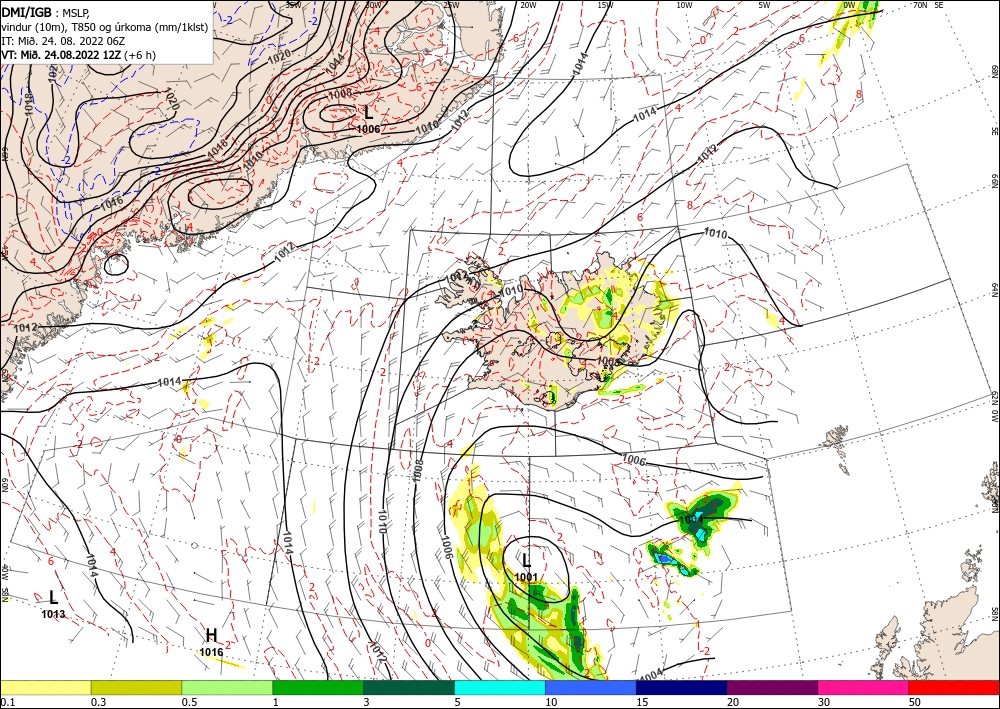
Task: Click the '0.1' value on the legend scale
Action: 7,701
